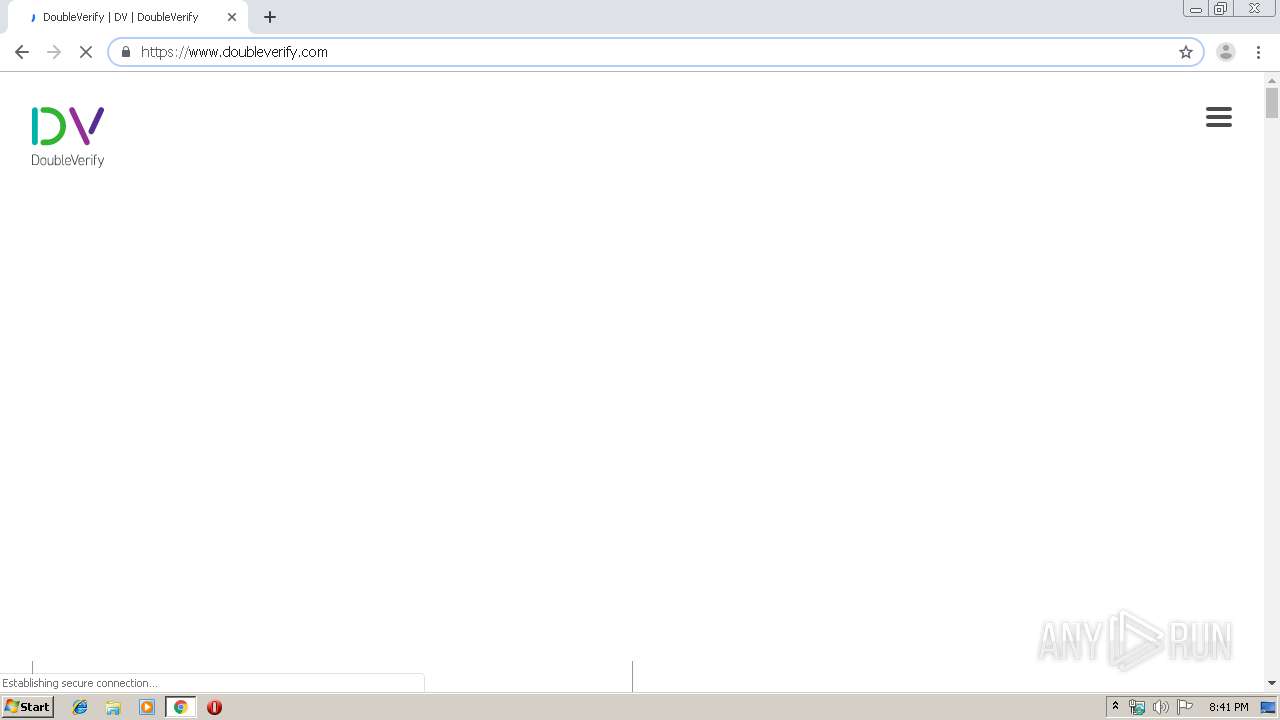Go forward to the next page

54,52
